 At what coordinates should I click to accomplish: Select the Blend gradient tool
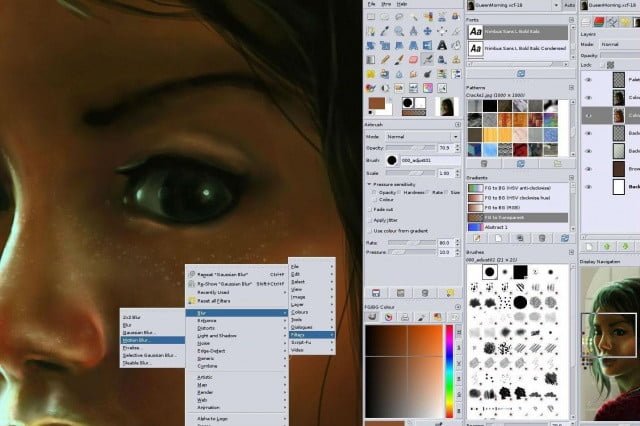(371, 60)
